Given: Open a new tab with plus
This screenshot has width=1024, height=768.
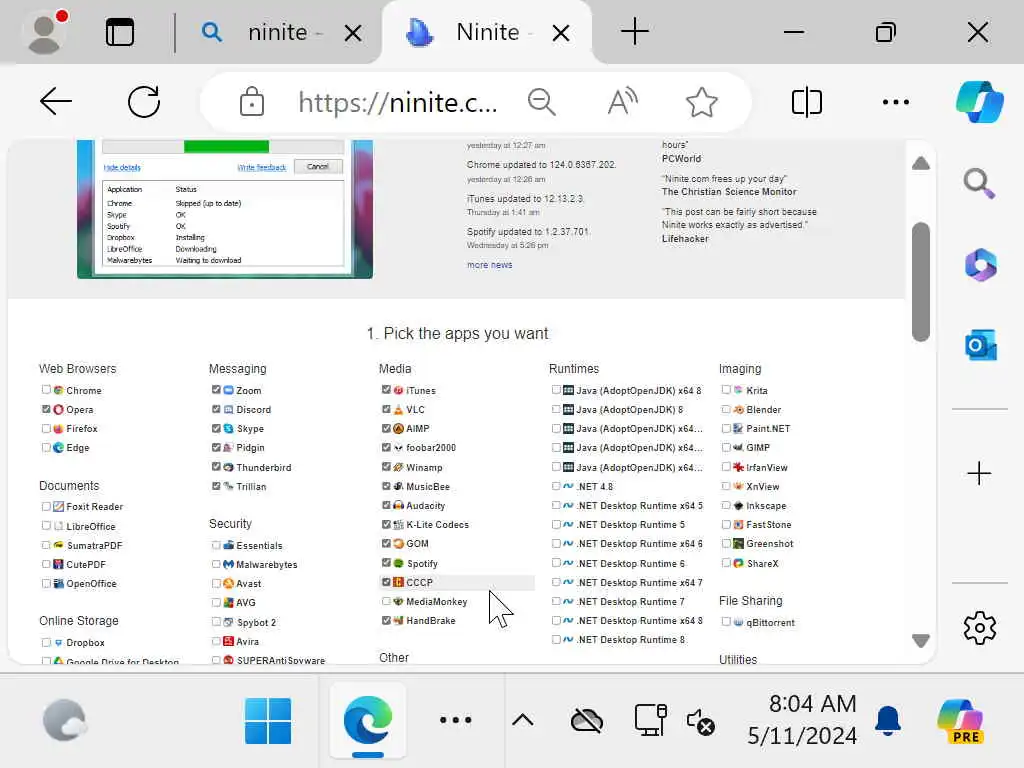Looking at the screenshot, I should (635, 32).
